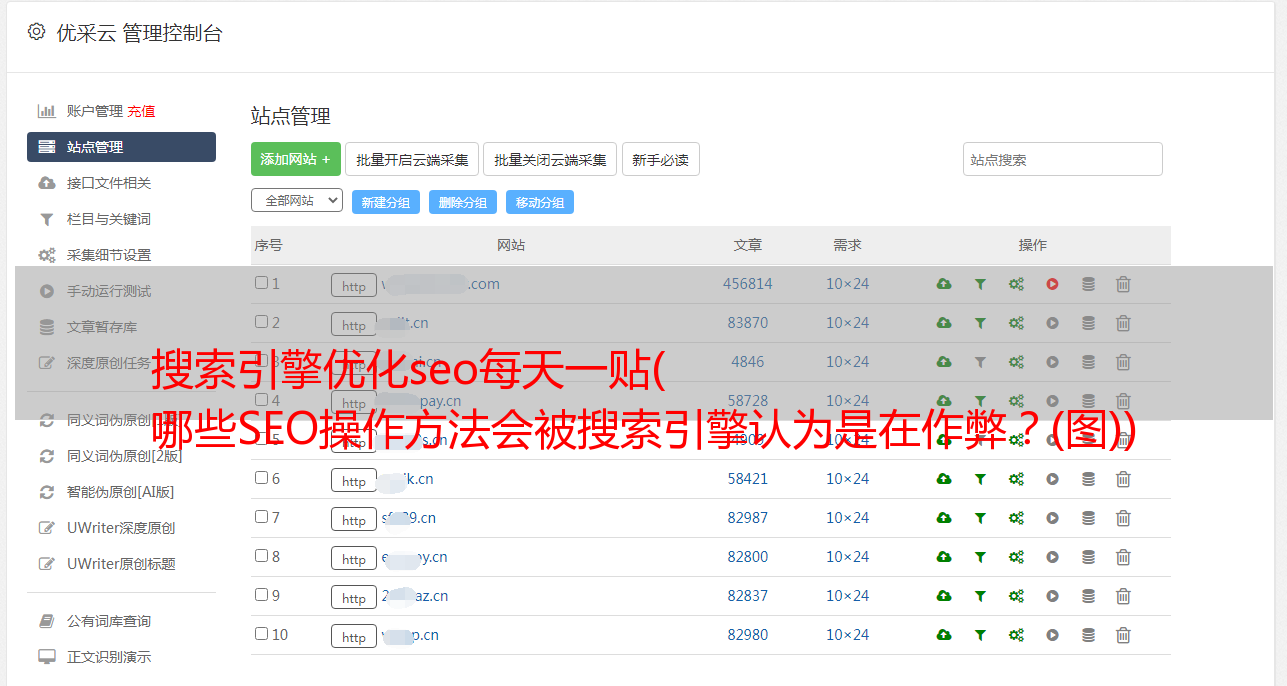Click the green 添加网站 + button
The height and width of the screenshot is (686, 1287).
[296, 159]
